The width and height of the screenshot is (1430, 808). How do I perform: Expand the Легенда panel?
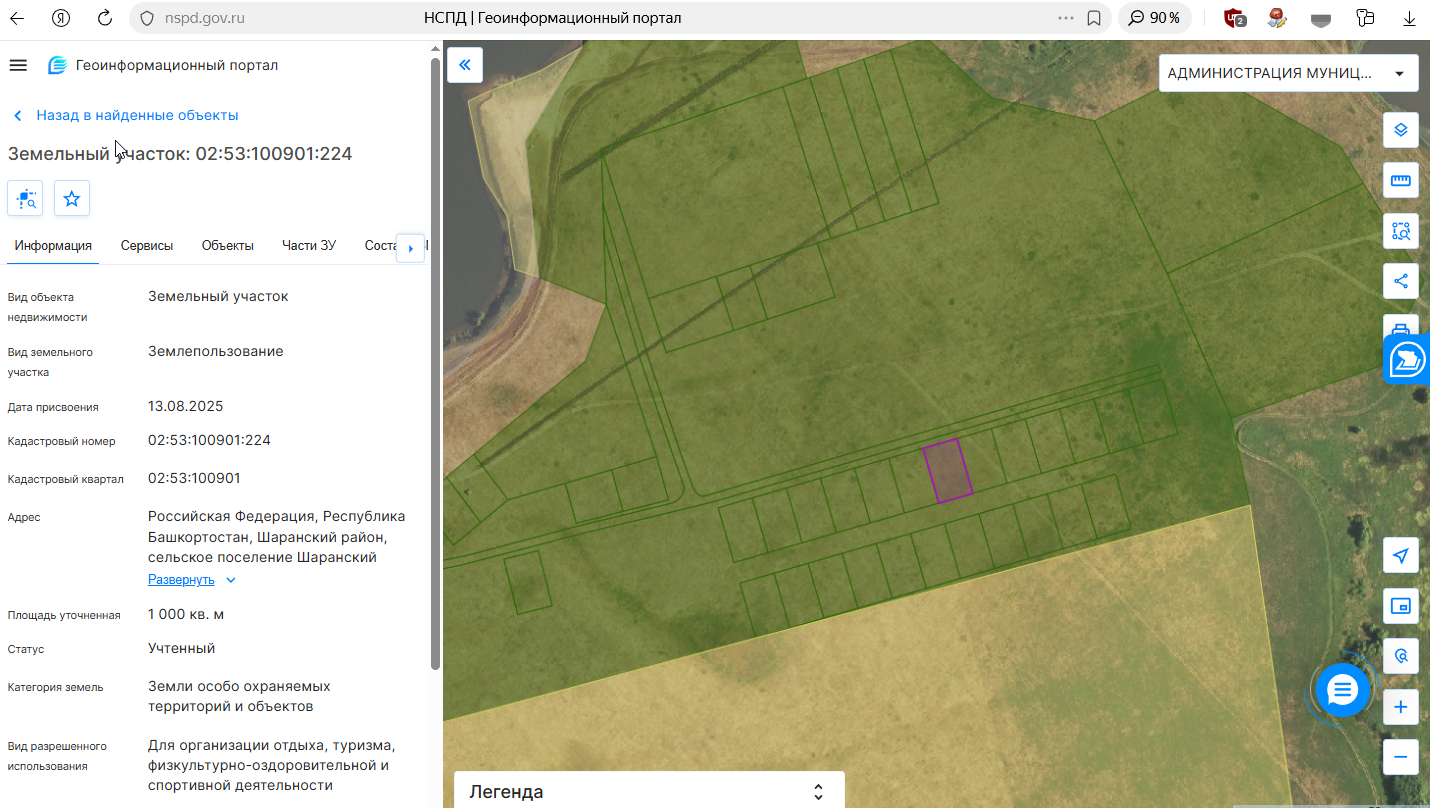click(x=649, y=791)
